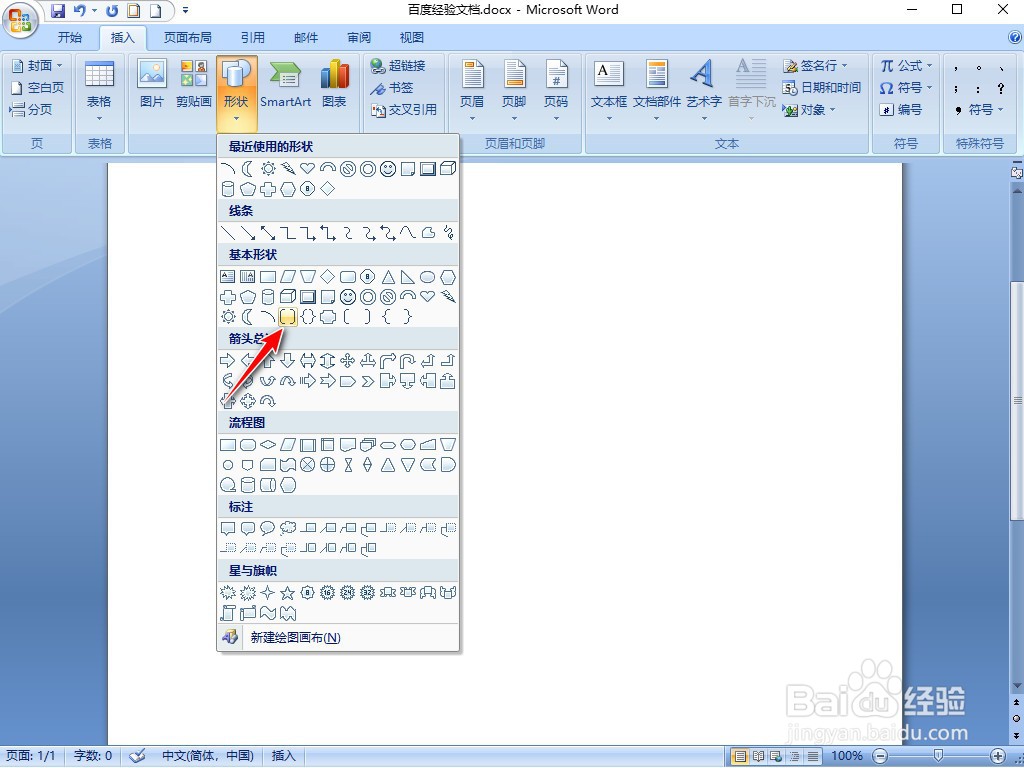Pick the flowchart decision diamond shape
The image size is (1024, 768).
pos(268,445)
